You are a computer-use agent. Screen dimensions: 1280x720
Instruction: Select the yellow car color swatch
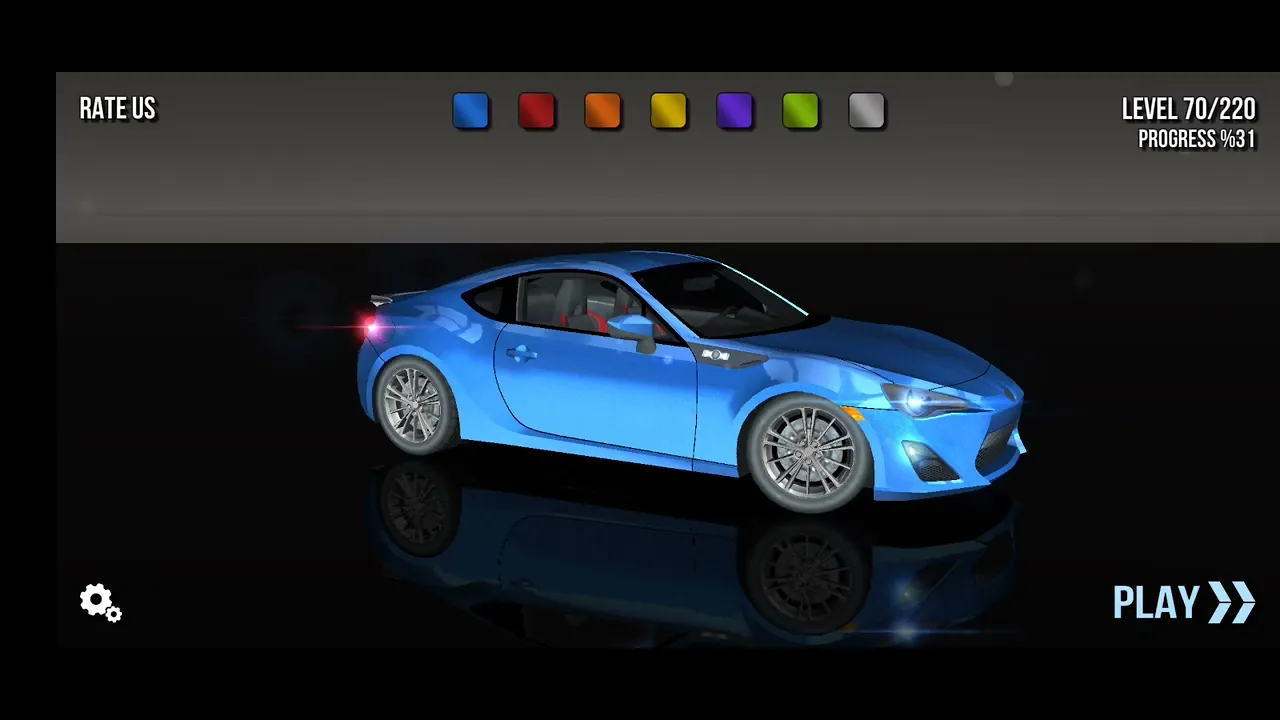click(669, 111)
